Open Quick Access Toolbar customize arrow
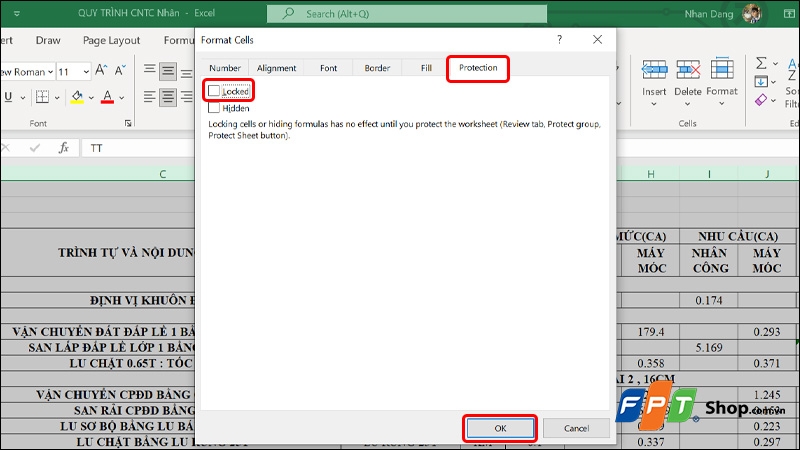 [17, 14]
